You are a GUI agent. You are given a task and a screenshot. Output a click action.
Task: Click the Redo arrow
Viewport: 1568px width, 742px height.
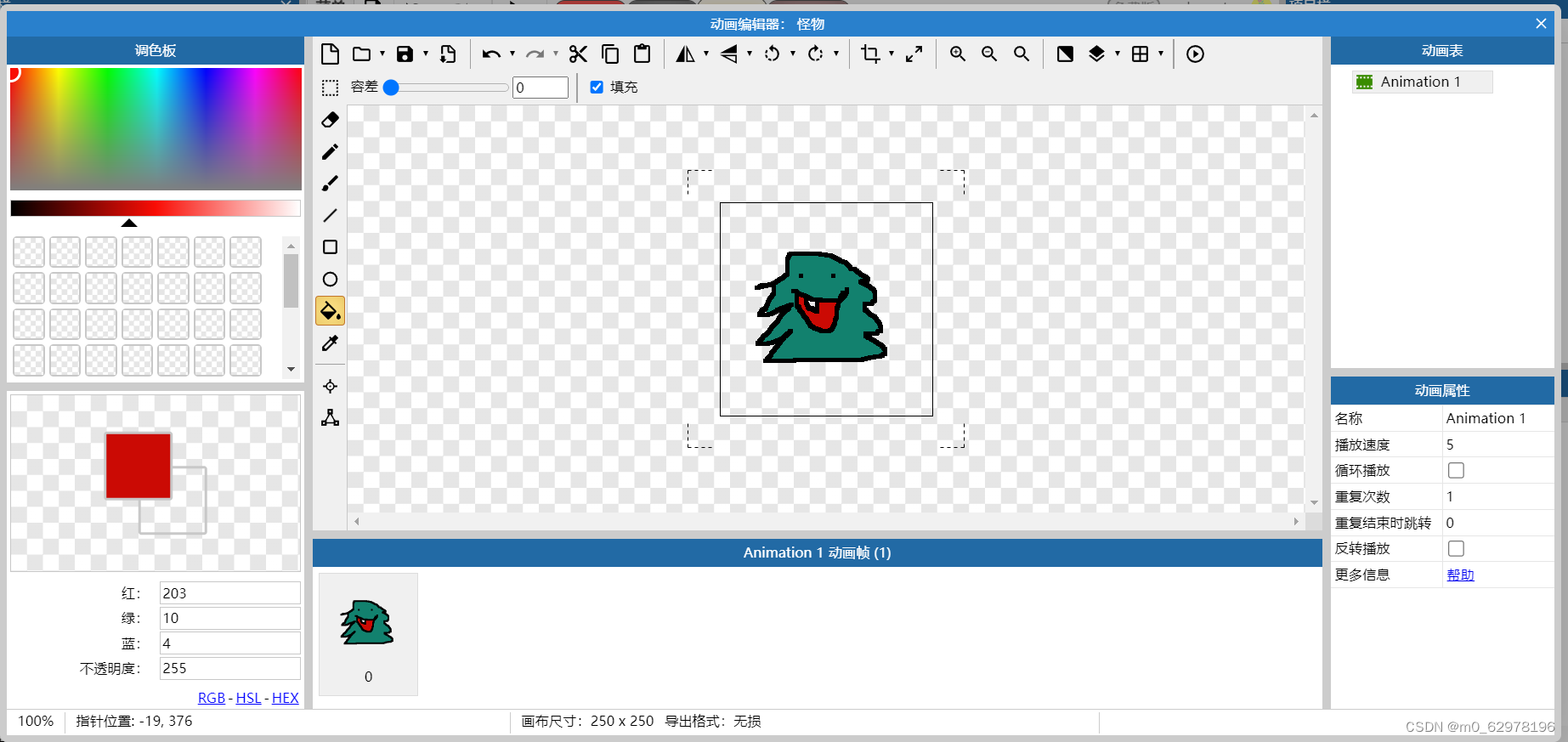pos(535,54)
